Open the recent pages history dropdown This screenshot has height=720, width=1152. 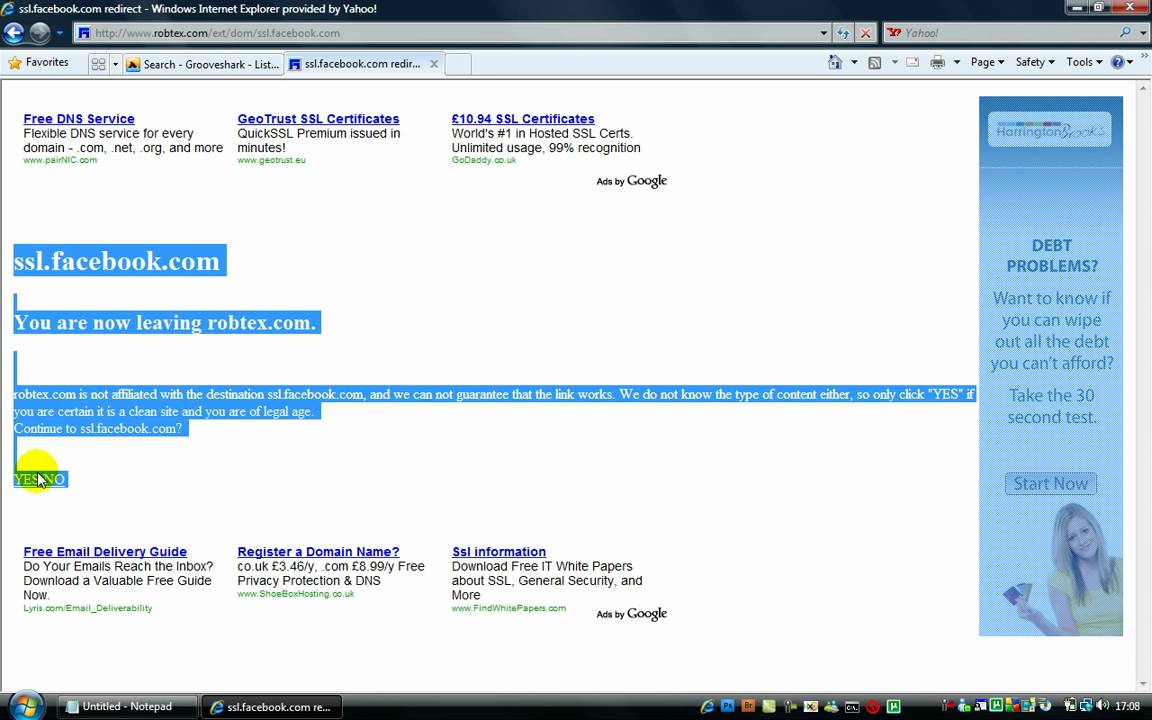pyautogui.click(x=60, y=33)
